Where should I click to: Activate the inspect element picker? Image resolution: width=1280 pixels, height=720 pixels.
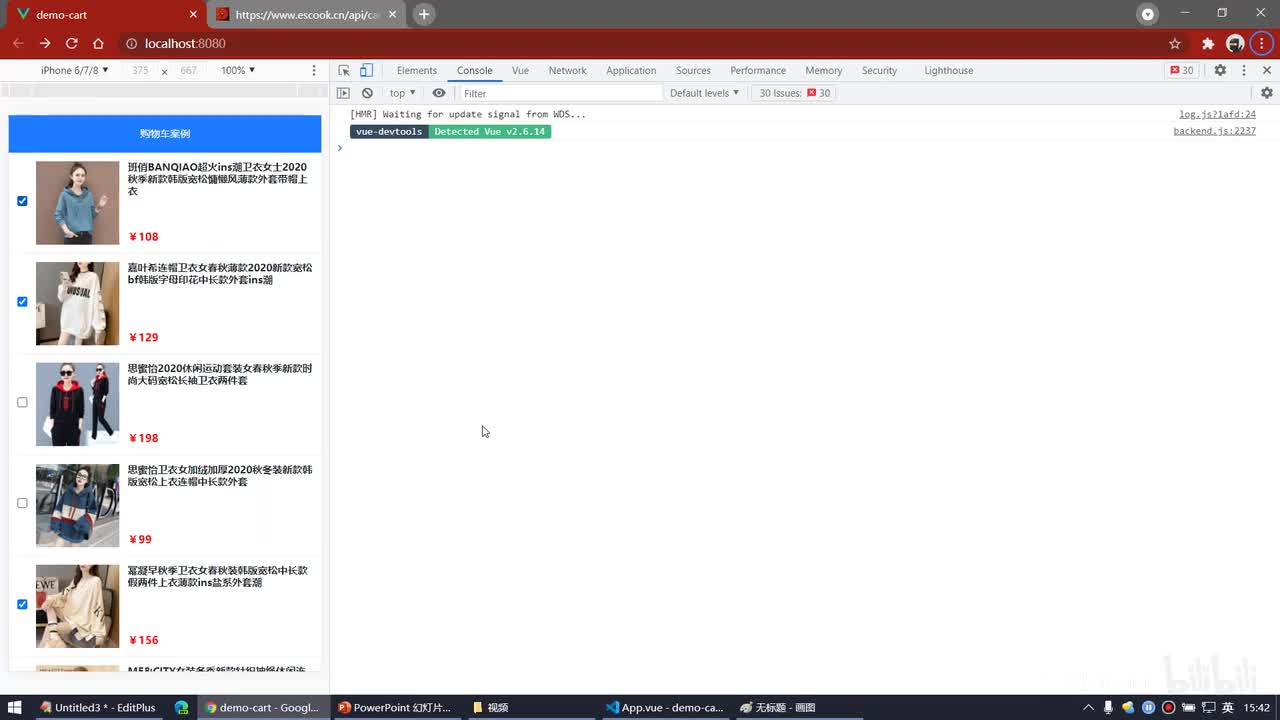pyautogui.click(x=344, y=70)
